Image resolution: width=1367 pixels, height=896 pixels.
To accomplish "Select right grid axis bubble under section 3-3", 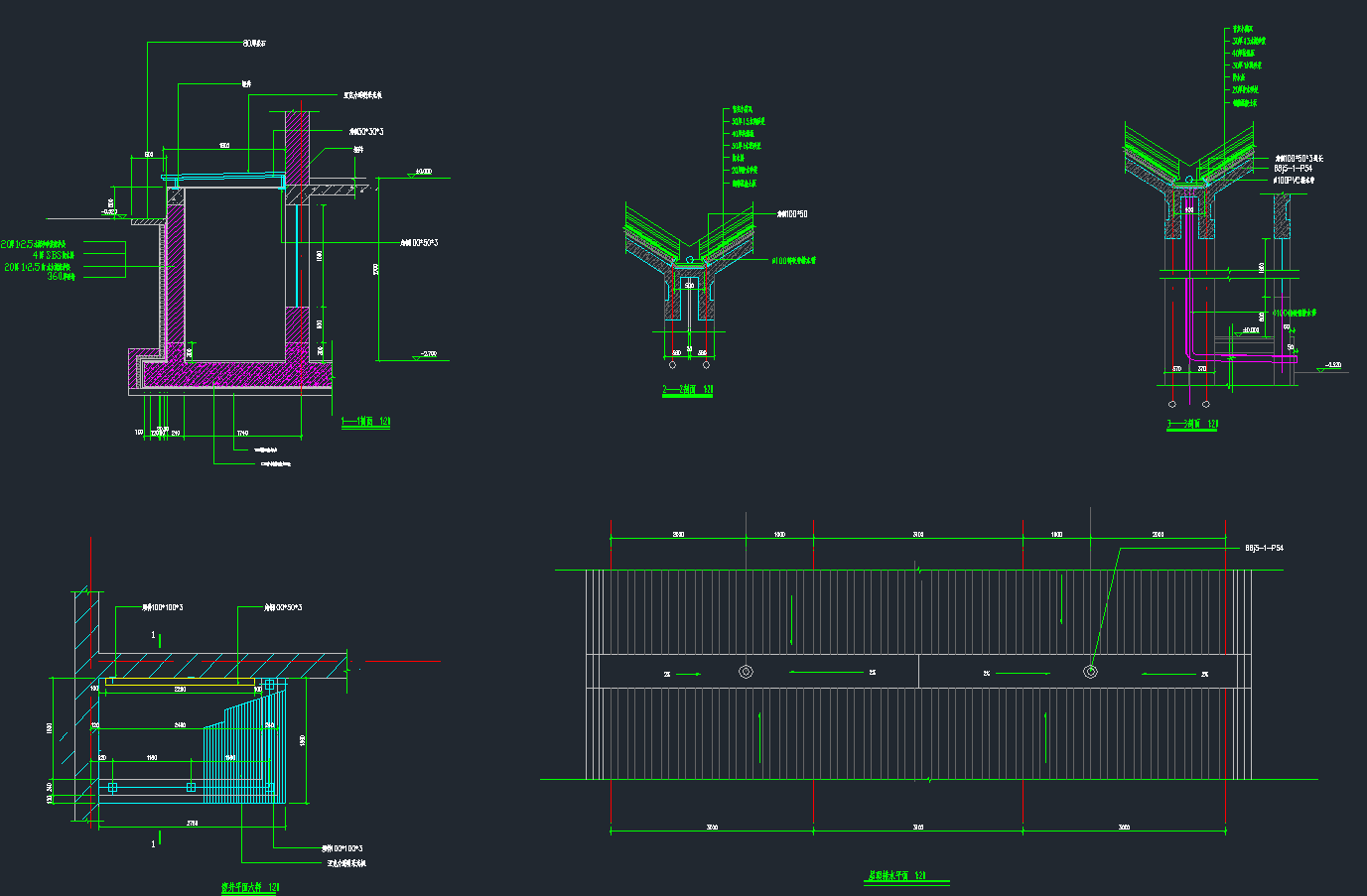I will (1206, 404).
